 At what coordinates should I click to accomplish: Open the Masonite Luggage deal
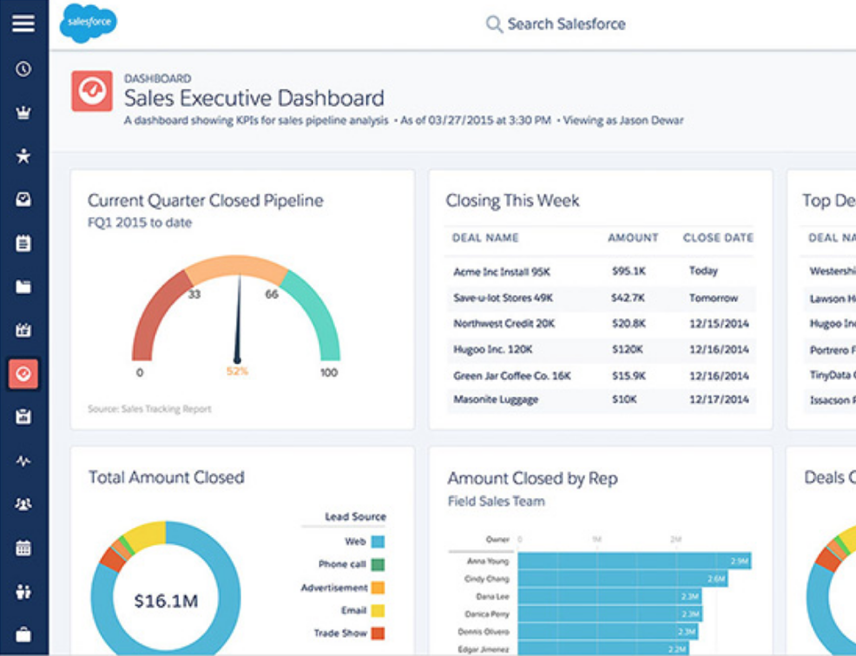(x=496, y=399)
